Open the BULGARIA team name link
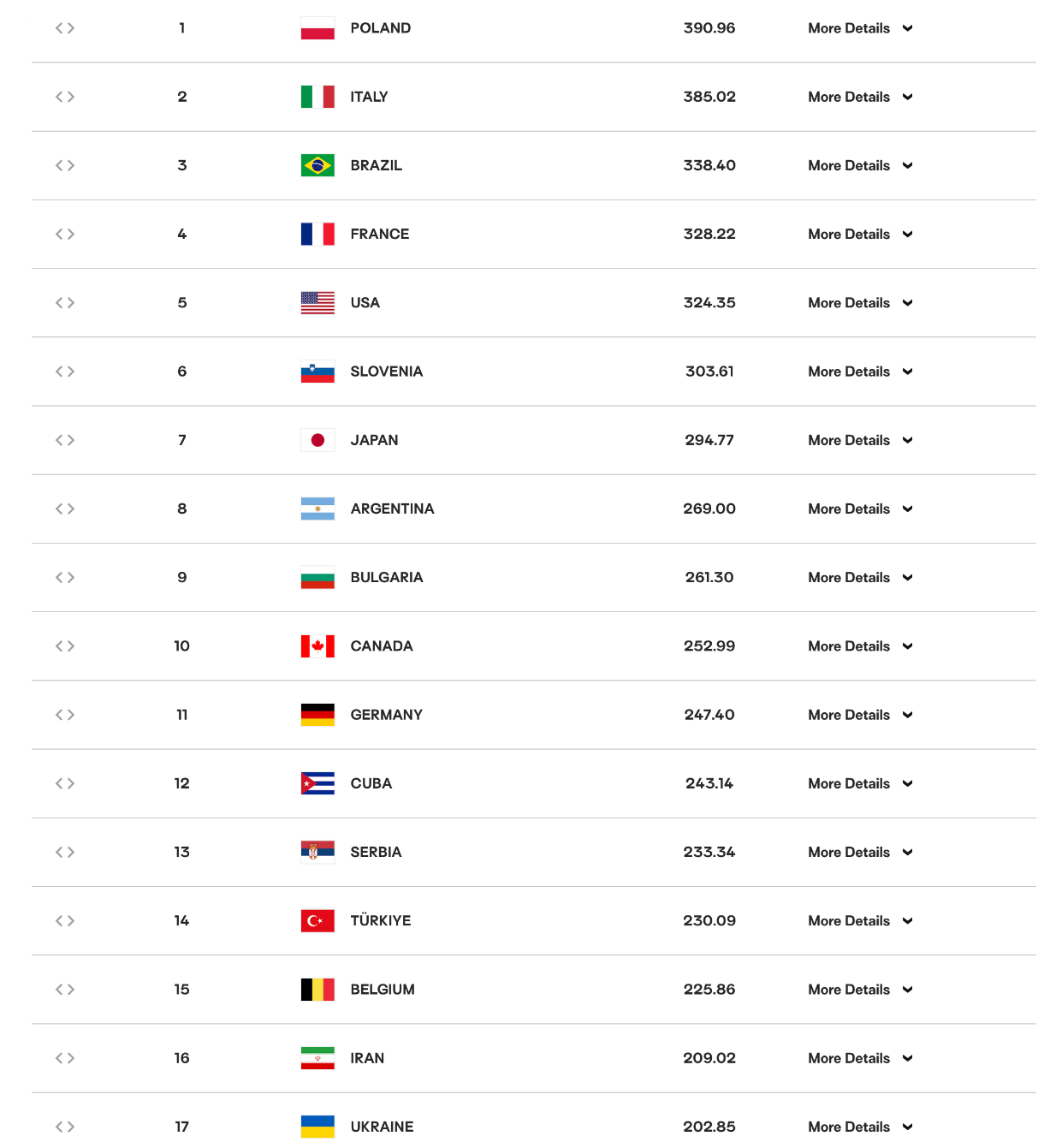 pyautogui.click(x=387, y=578)
